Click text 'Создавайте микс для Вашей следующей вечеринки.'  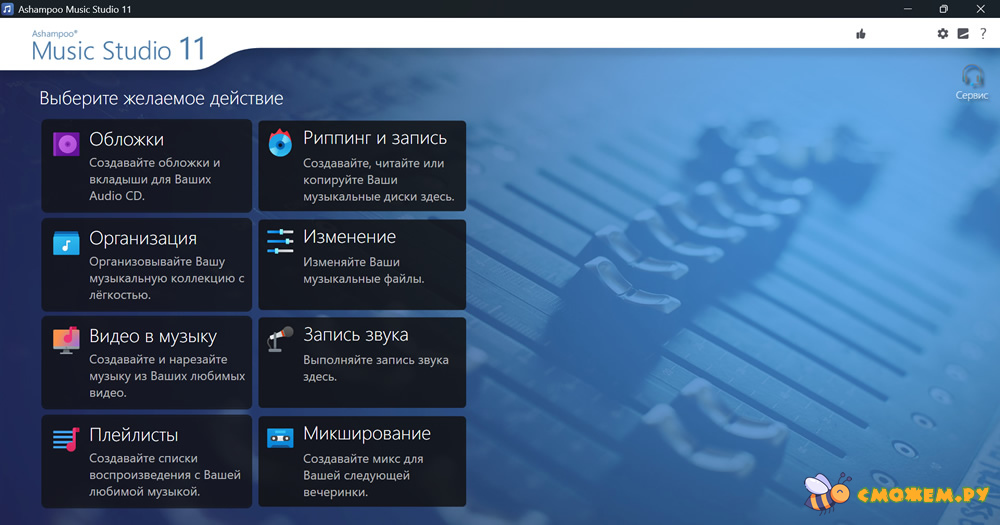pyautogui.click(x=363, y=475)
